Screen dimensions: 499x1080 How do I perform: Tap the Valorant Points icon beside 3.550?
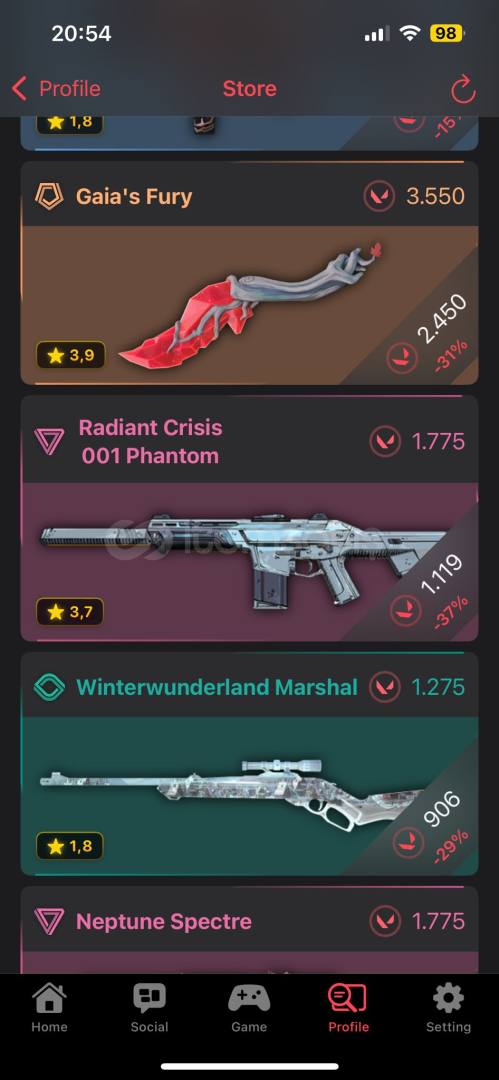point(380,196)
